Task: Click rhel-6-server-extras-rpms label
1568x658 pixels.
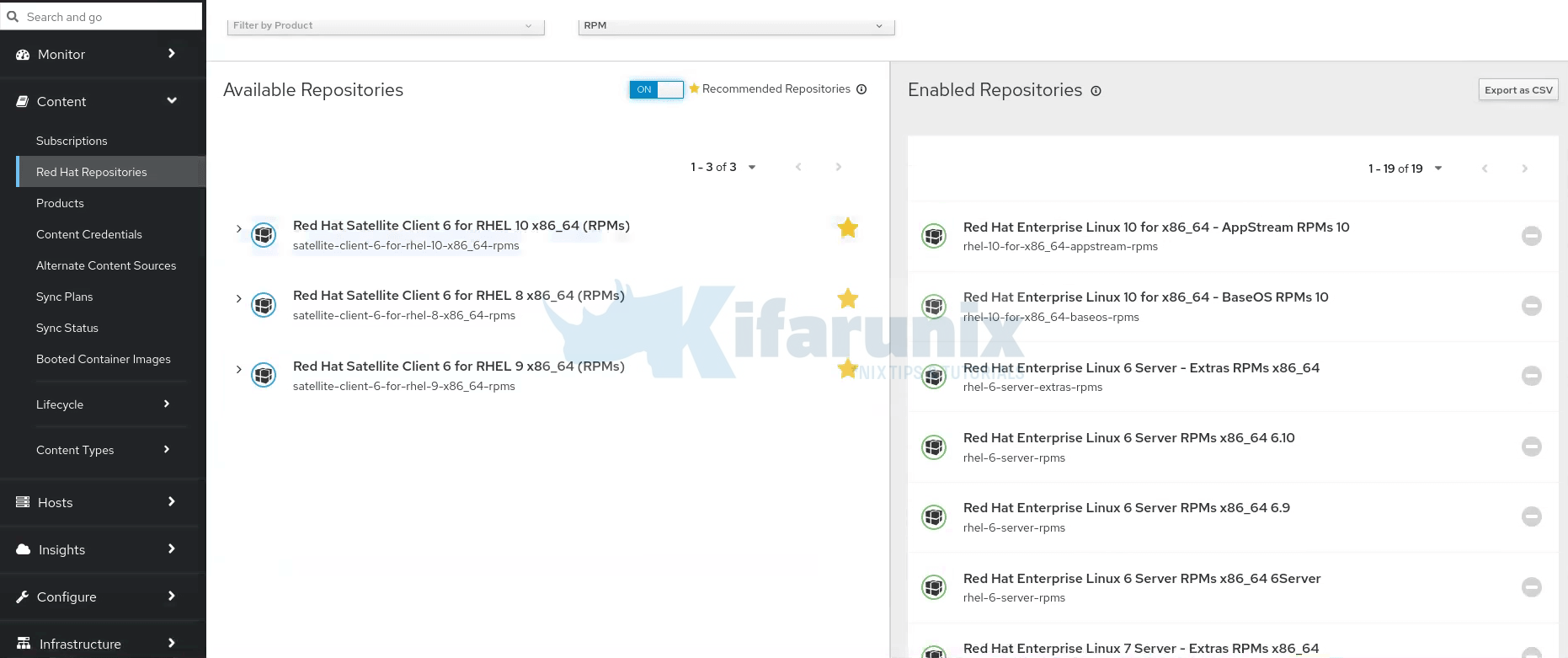Action: (x=1032, y=388)
